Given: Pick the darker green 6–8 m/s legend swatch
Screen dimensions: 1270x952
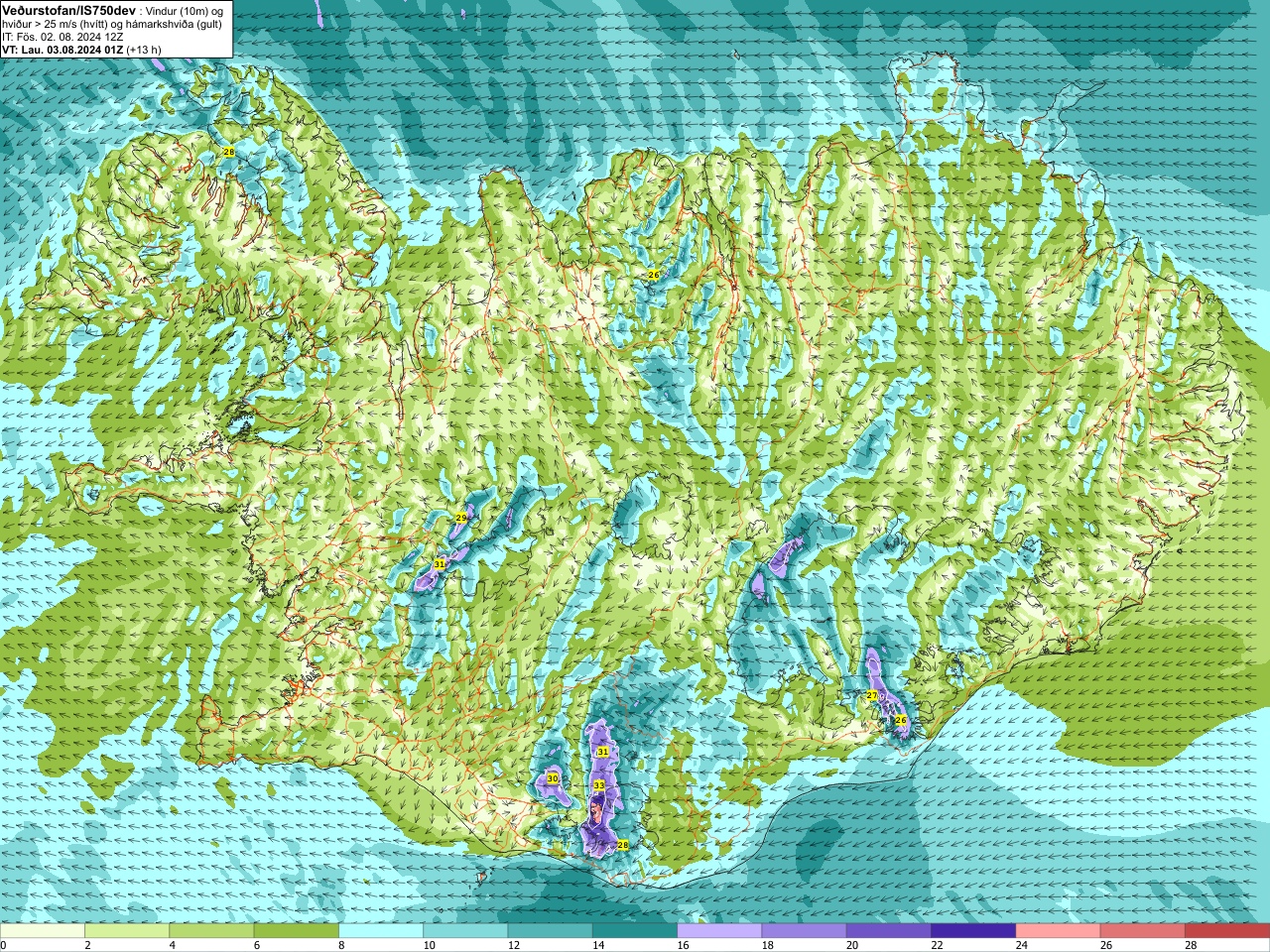Looking at the screenshot, I should click(297, 931).
